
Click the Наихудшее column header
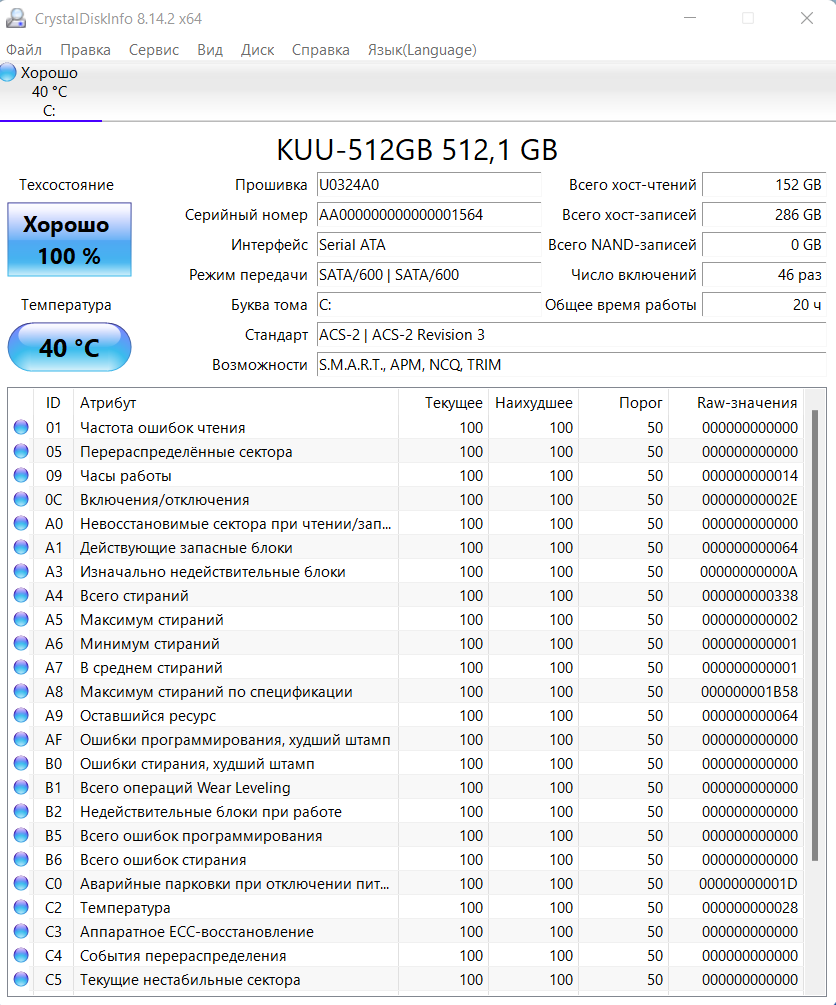click(533, 403)
